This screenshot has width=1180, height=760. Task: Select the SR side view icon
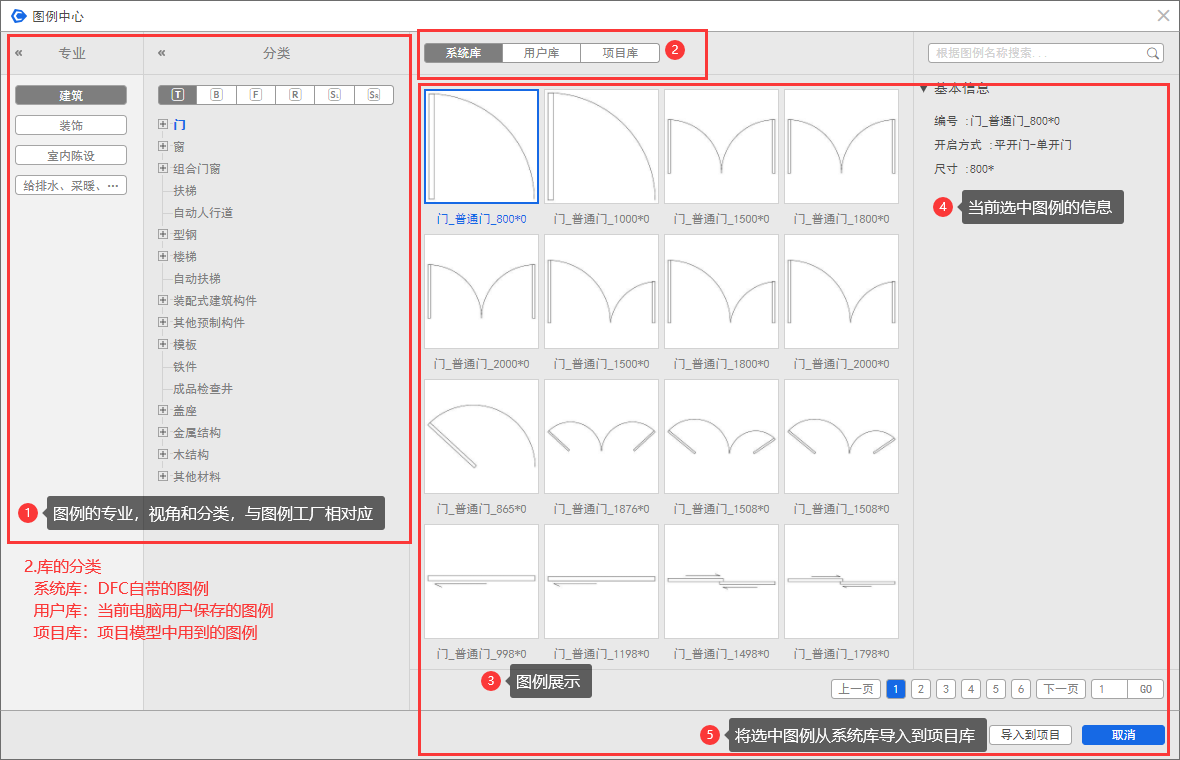[x=373, y=95]
